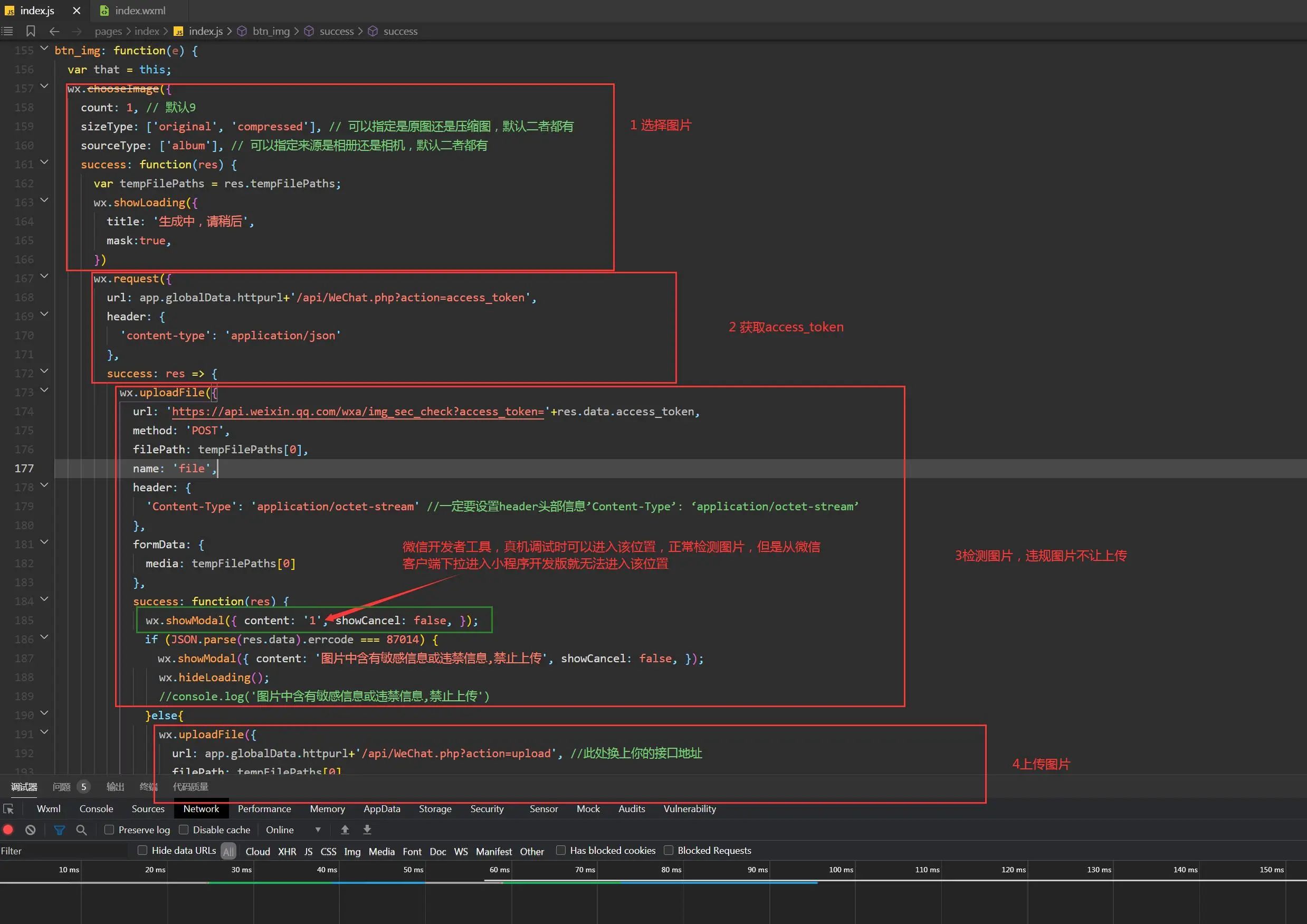Tick Hide data URLs checkbox

[x=142, y=850]
